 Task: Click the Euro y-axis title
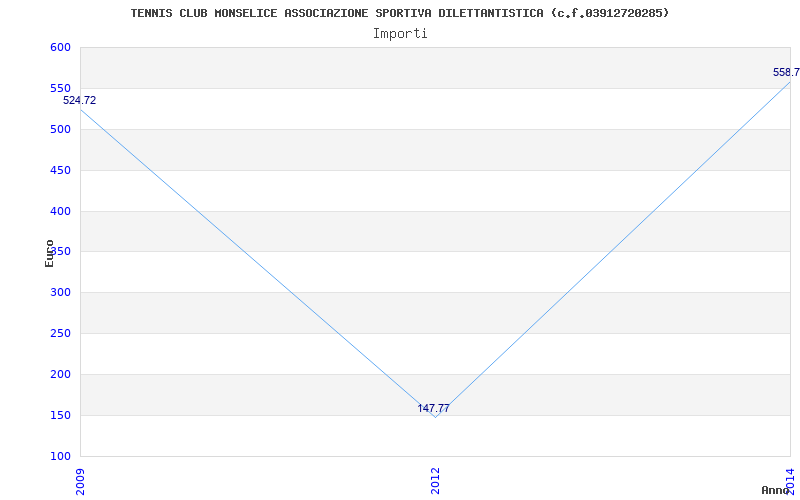pyautogui.click(x=49, y=254)
